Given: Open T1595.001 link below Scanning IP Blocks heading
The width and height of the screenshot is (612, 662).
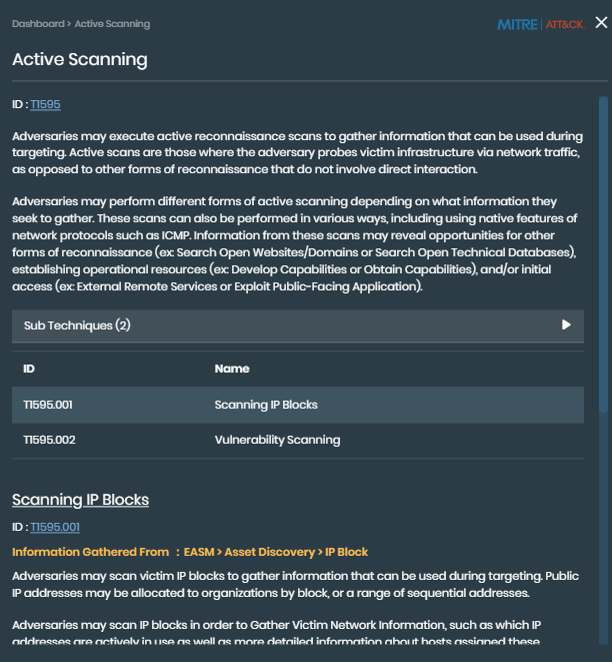Looking at the screenshot, I should coord(55,527).
